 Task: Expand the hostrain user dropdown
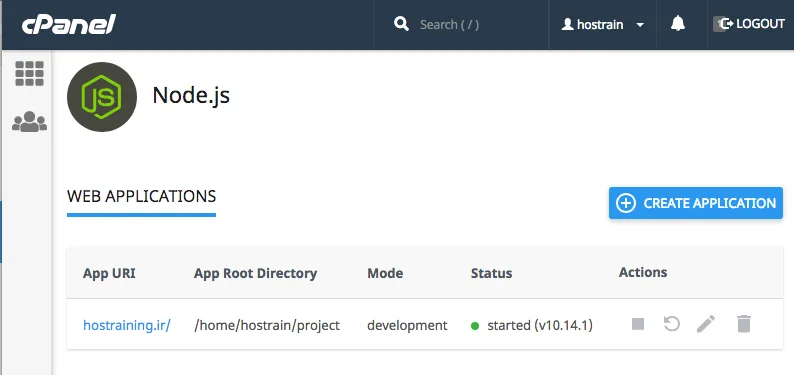pyautogui.click(x=640, y=25)
